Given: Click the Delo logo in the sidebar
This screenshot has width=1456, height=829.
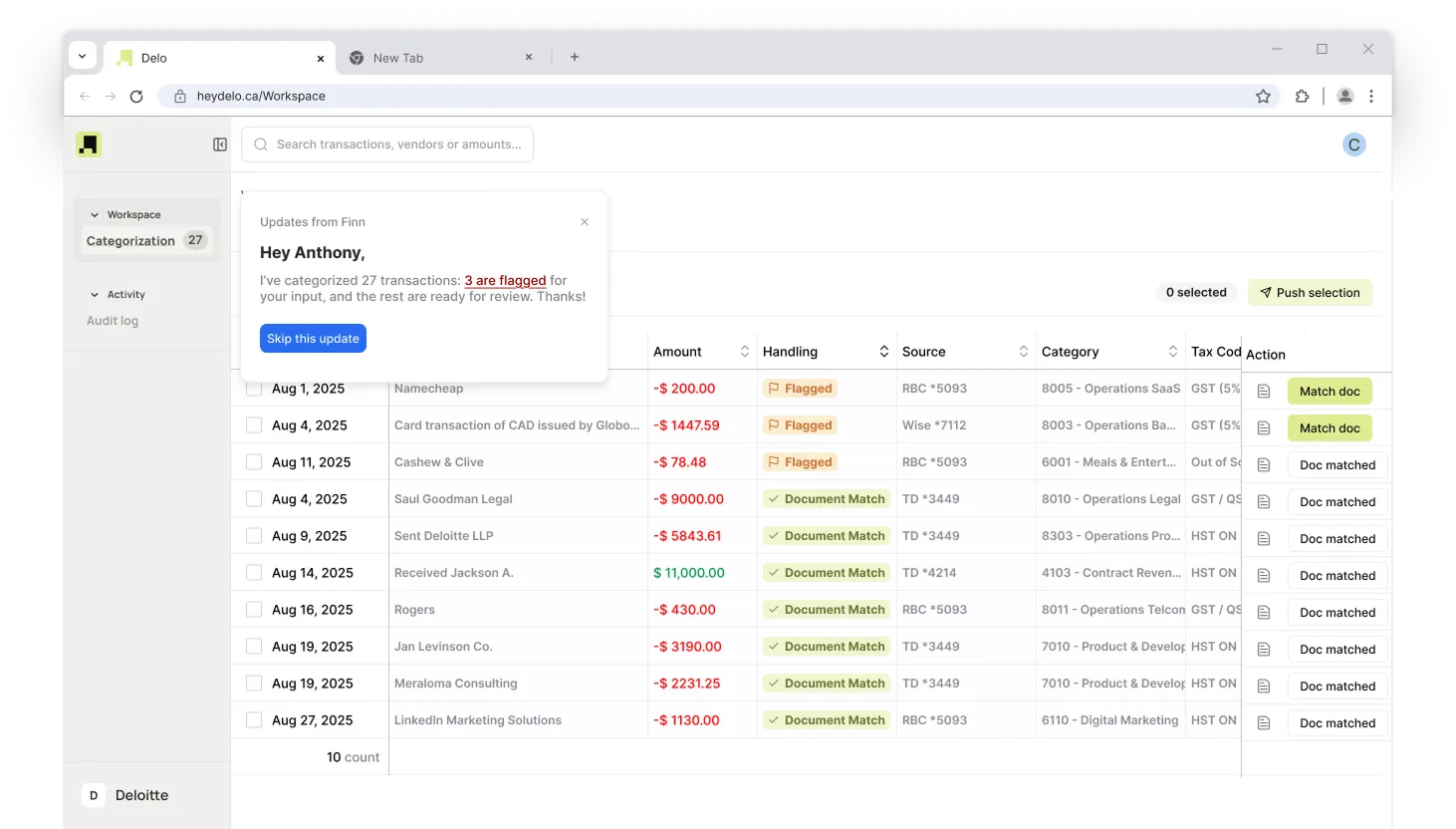Looking at the screenshot, I should [89, 143].
